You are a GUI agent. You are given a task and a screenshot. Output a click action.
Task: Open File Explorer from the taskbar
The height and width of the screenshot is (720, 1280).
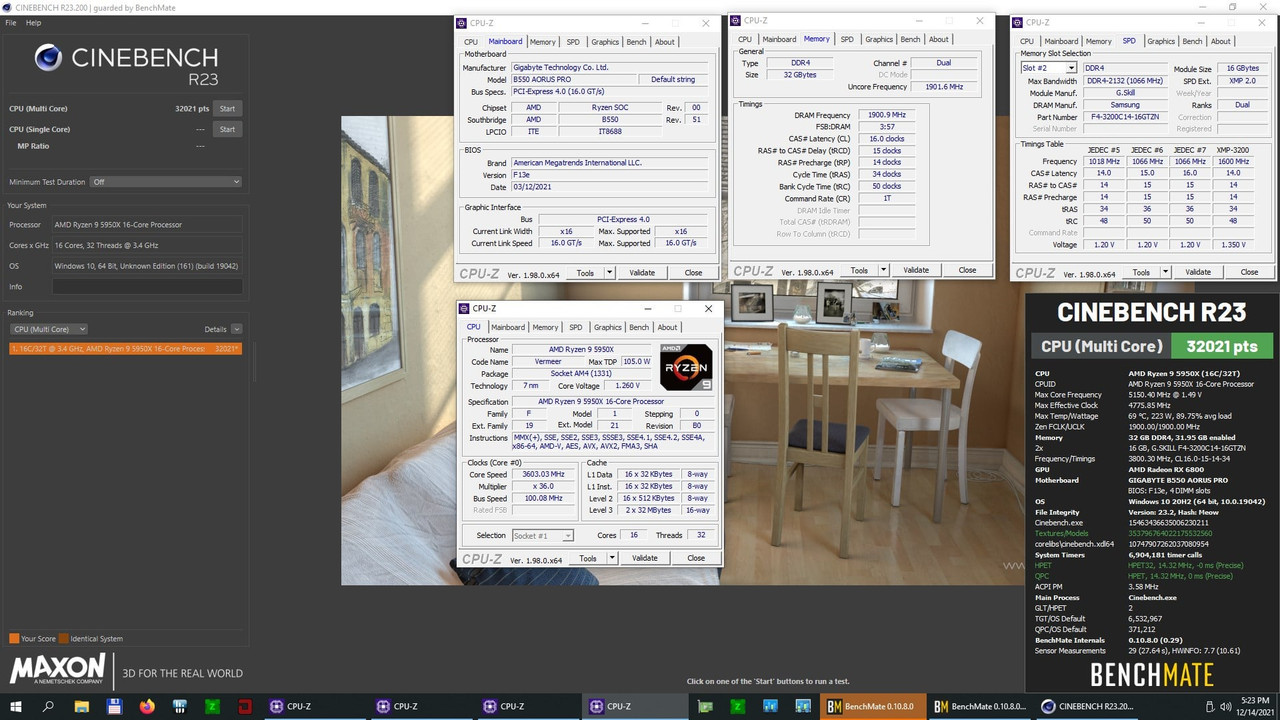coord(82,706)
